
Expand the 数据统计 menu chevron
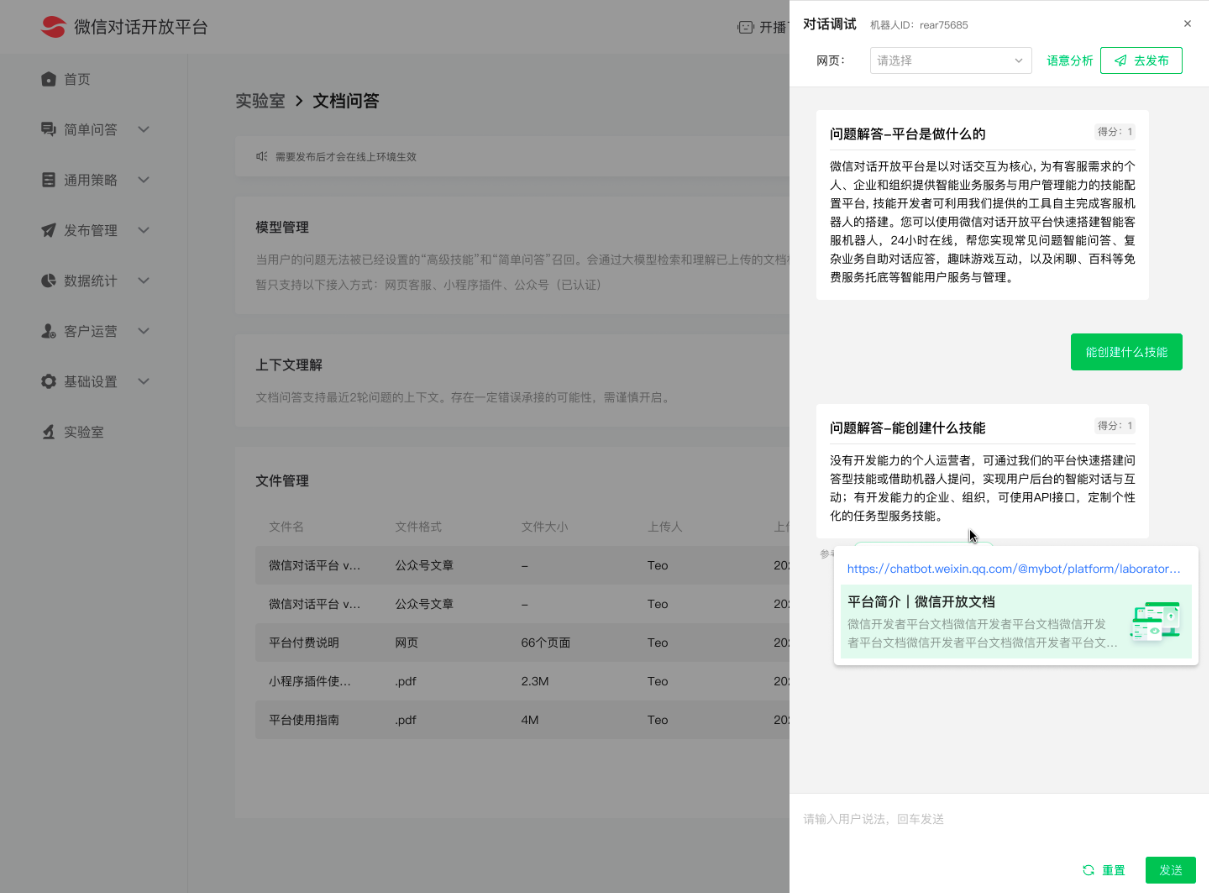click(143, 280)
